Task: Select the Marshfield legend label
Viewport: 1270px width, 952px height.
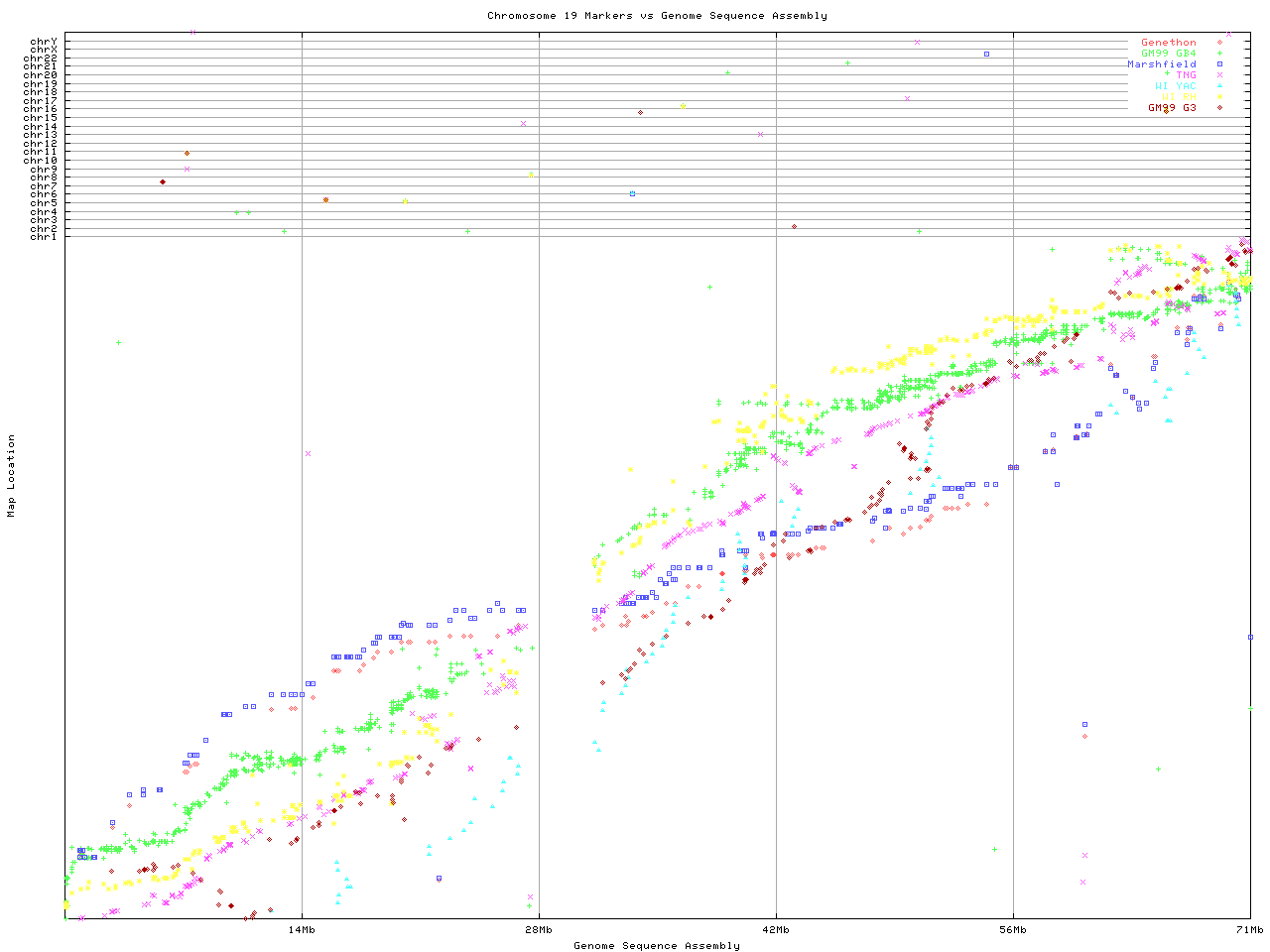Action: pyautogui.click(x=1161, y=64)
